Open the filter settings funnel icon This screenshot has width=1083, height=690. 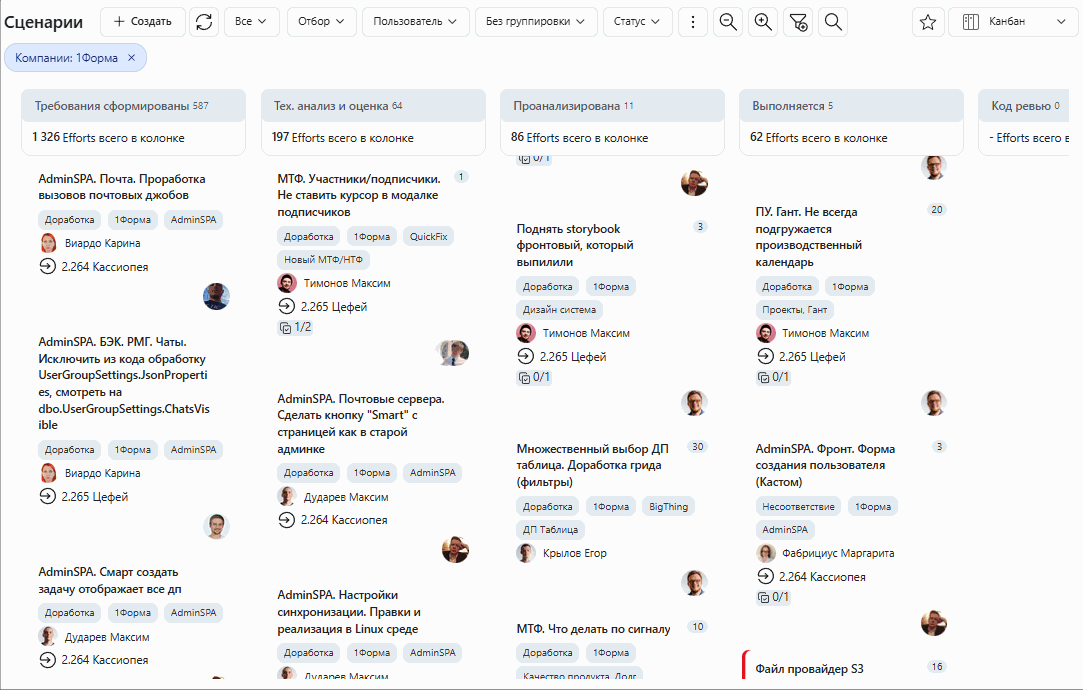coord(798,22)
